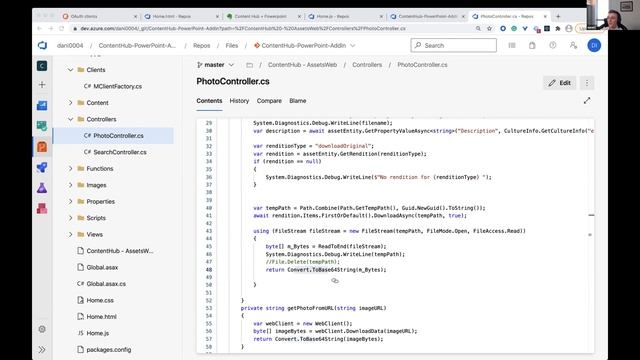Open dani0004 organization breadcrumb
This screenshot has width=640, height=360.
[x=70, y=45]
